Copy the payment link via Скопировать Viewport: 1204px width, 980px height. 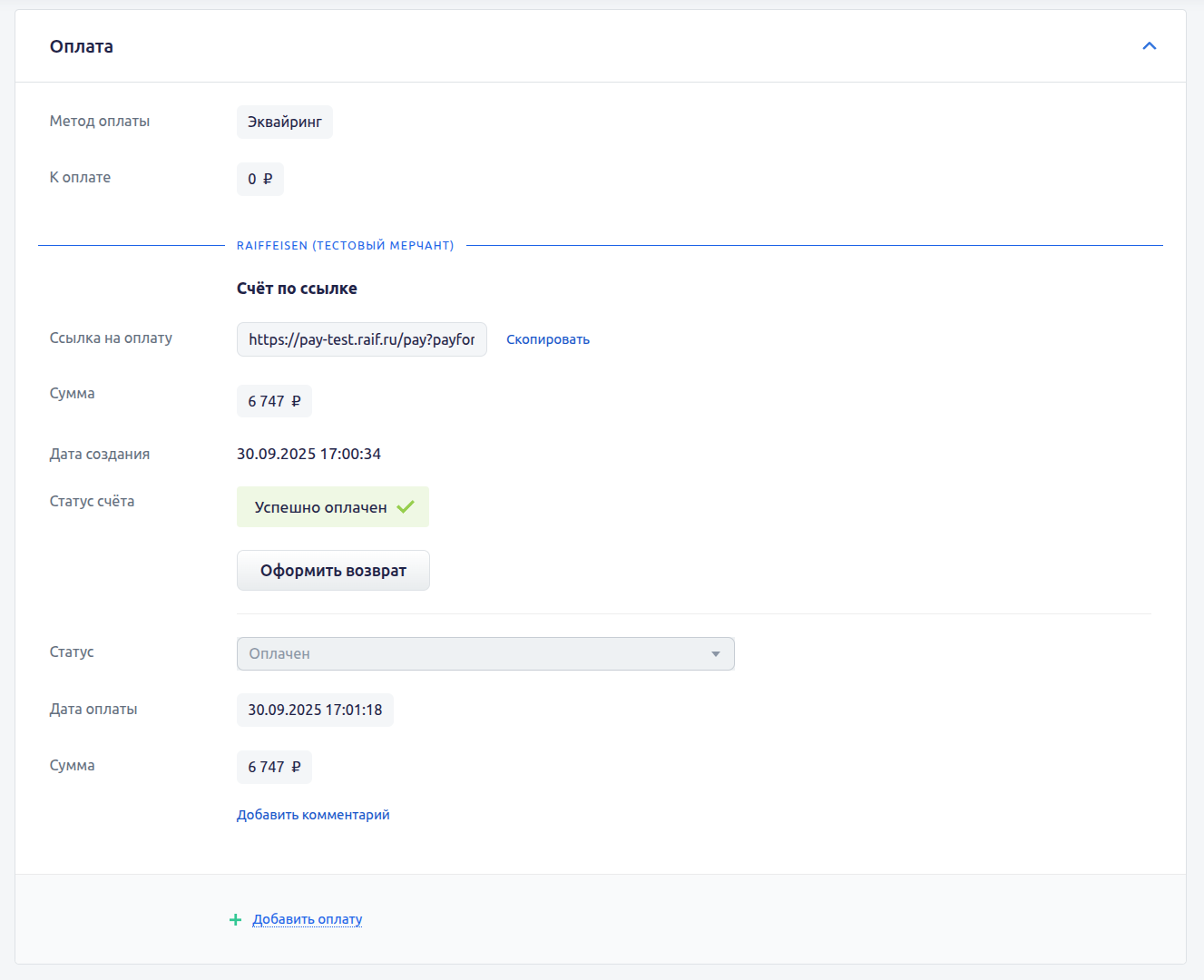[547, 339]
